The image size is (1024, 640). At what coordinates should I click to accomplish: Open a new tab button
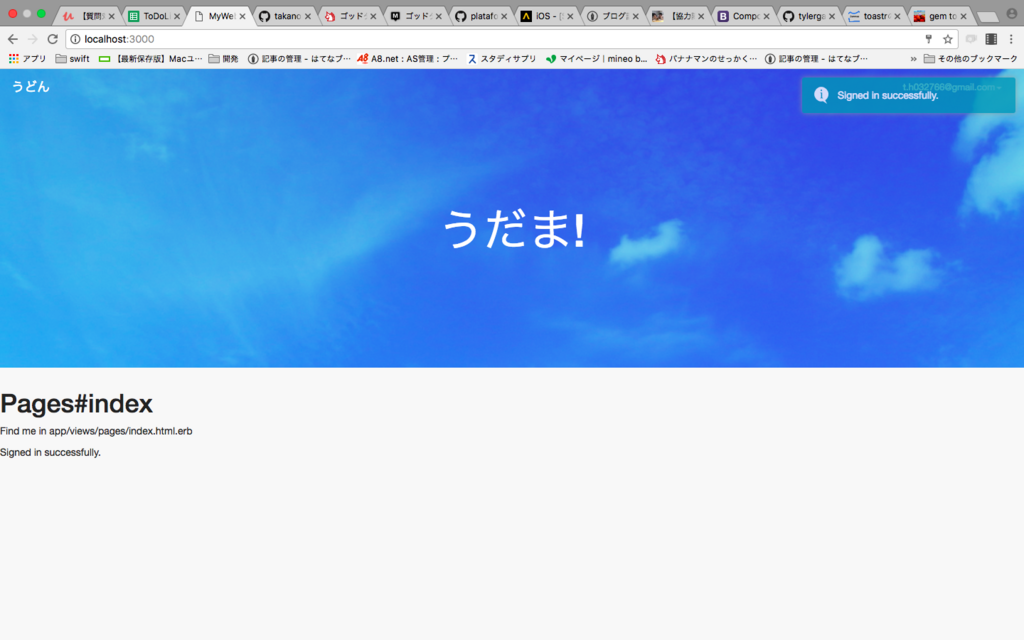click(x=987, y=17)
